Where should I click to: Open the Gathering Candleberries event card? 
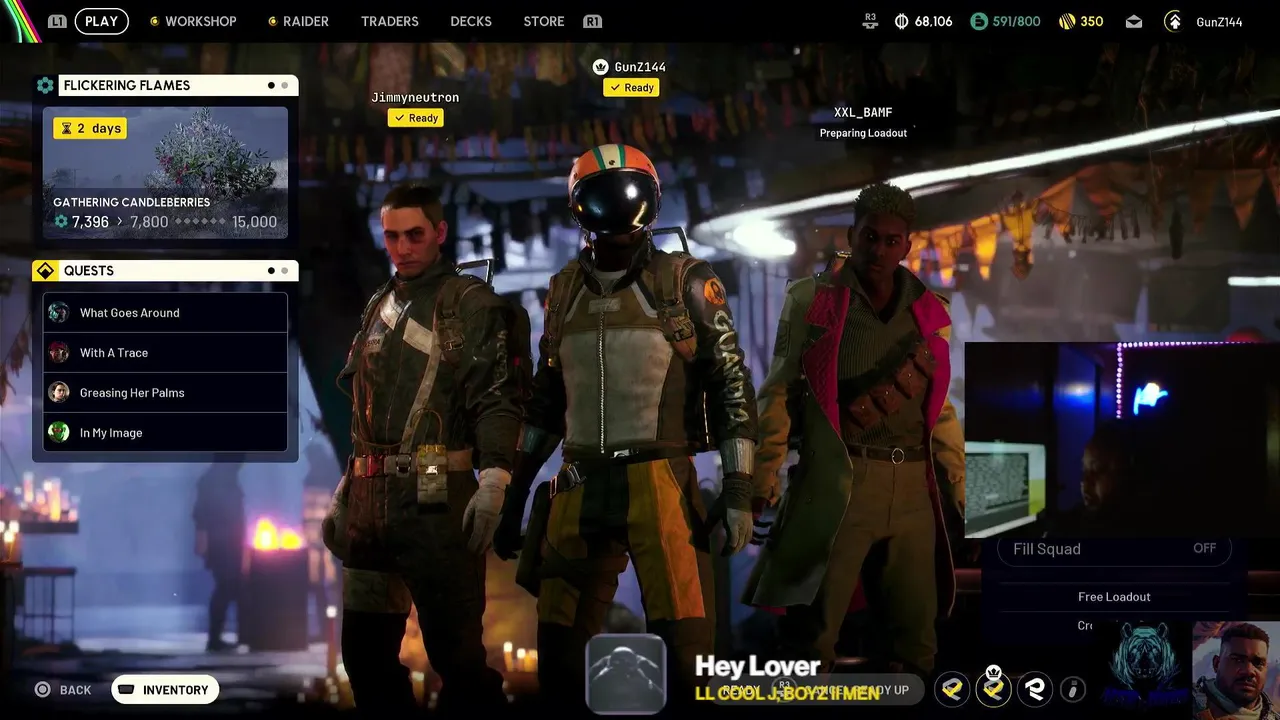coord(165,173)
